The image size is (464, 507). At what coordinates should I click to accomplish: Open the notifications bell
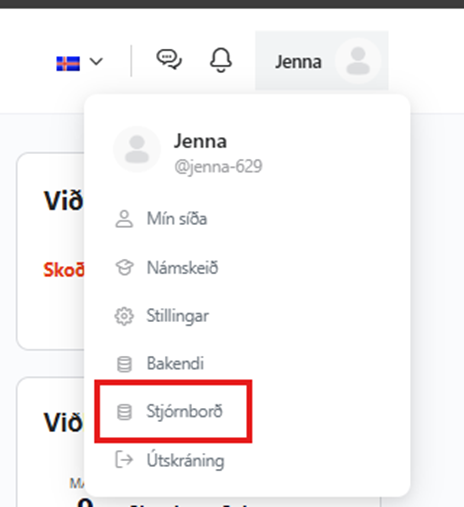pos(221,60)
